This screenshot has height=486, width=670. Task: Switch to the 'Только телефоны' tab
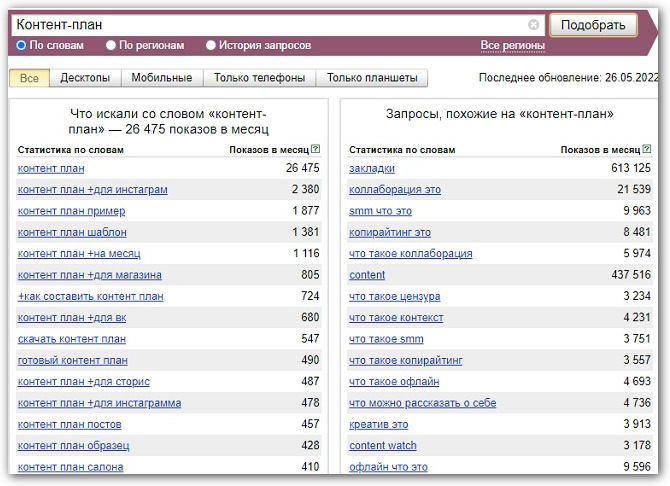pyautogui.click(x=259, y=78)
